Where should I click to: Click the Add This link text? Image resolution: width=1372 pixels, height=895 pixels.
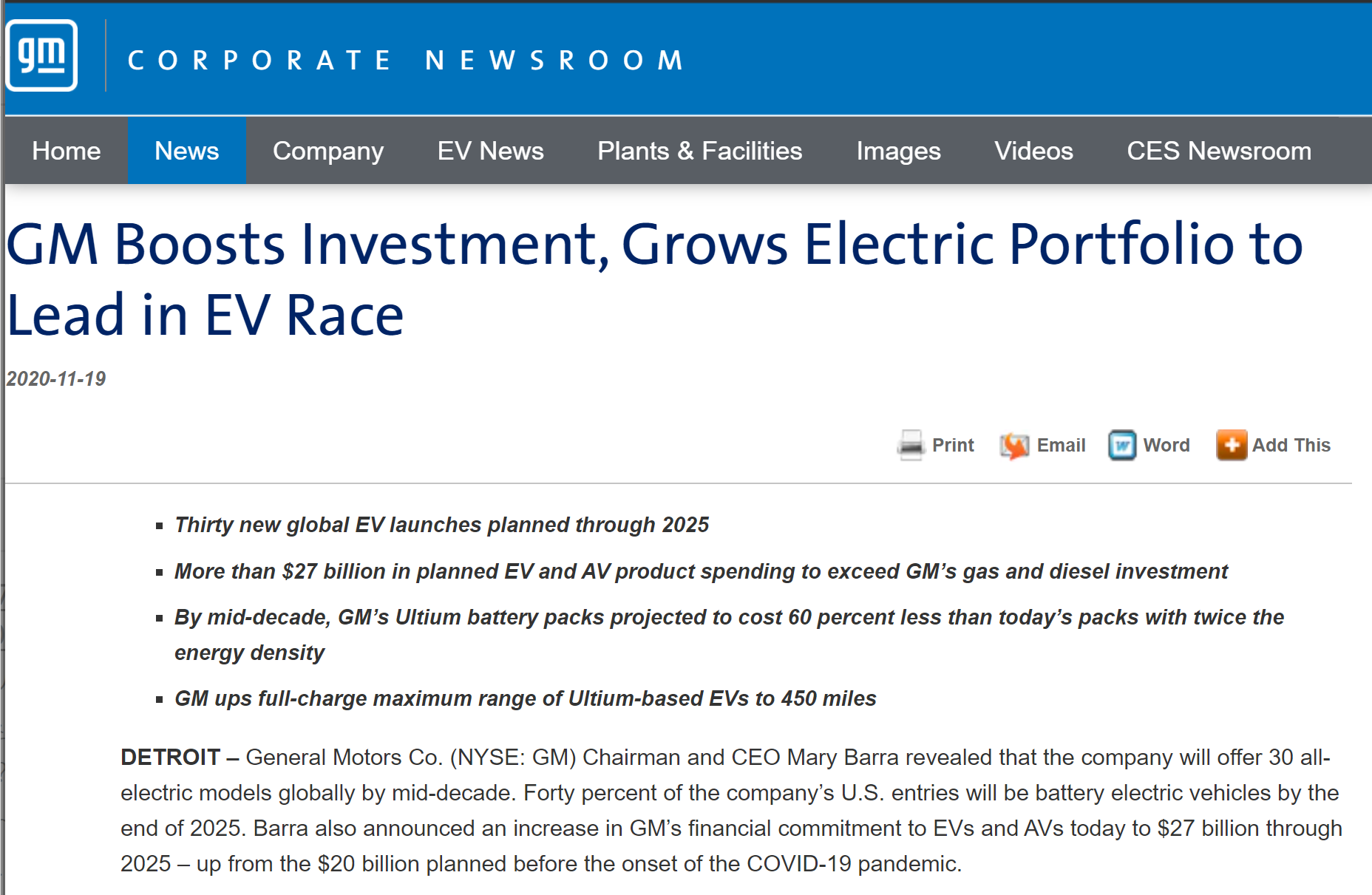tap(1291, 445)
